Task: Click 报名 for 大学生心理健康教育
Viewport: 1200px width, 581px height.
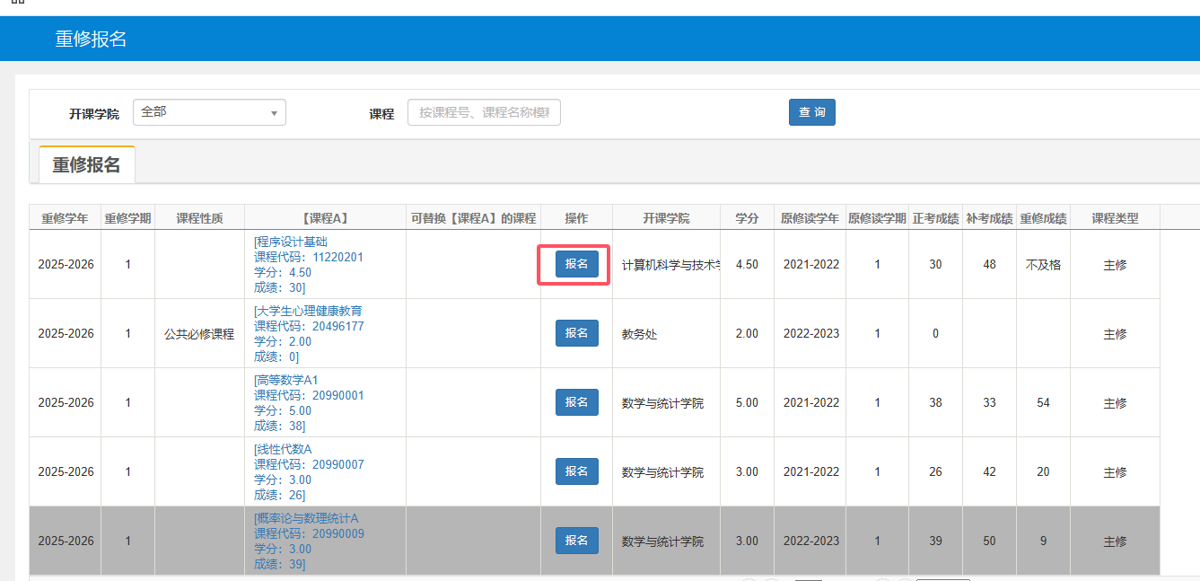Action: click(576, 333)
